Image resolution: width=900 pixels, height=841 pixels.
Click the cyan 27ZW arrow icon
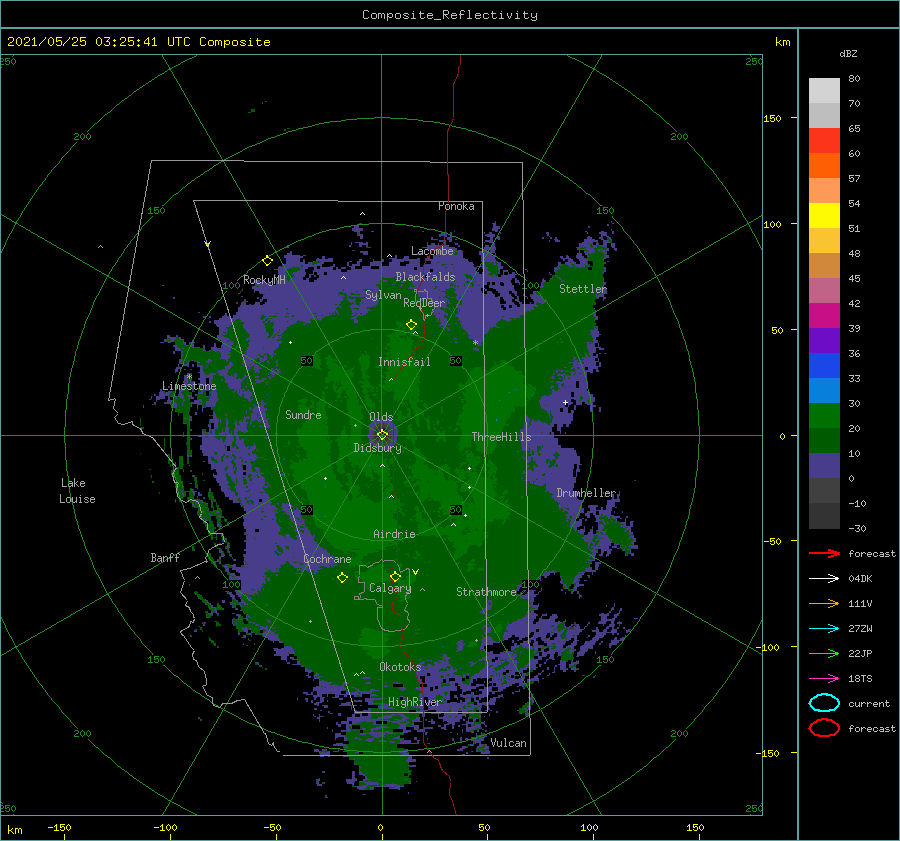[x=824, y=628]
